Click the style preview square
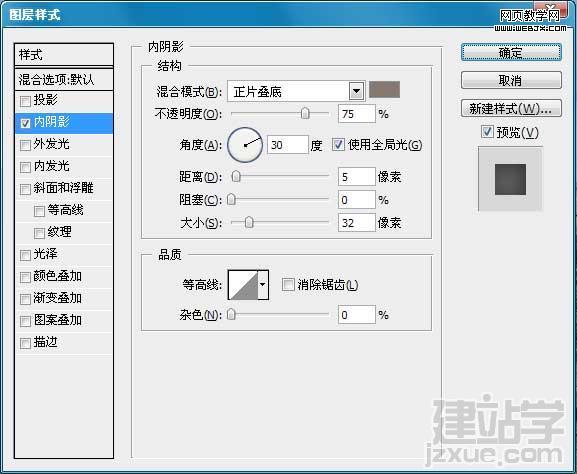The width and height of the screenshot is (577, 474). click(510, 179)
